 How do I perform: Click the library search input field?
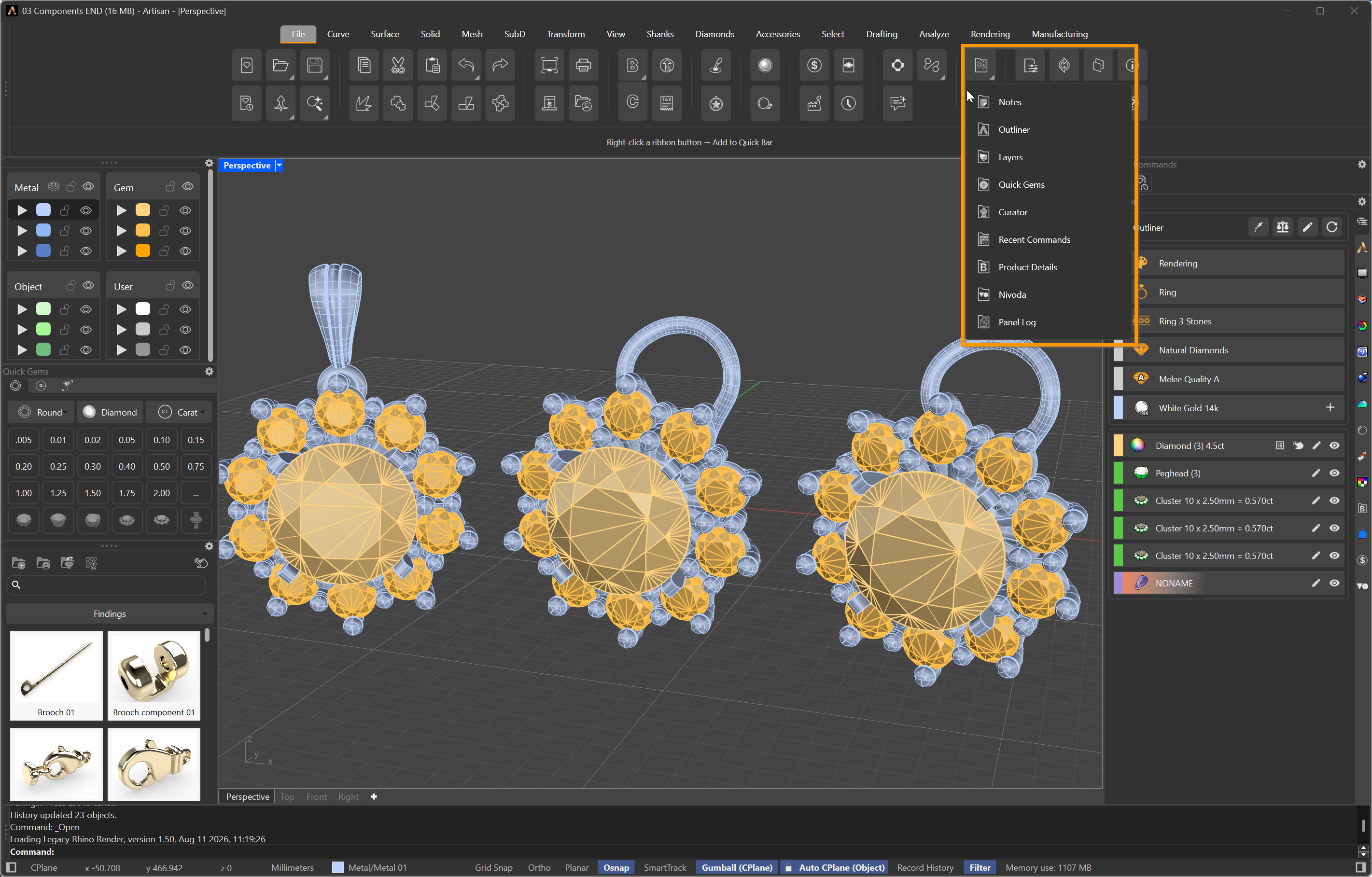pos(106,585)
